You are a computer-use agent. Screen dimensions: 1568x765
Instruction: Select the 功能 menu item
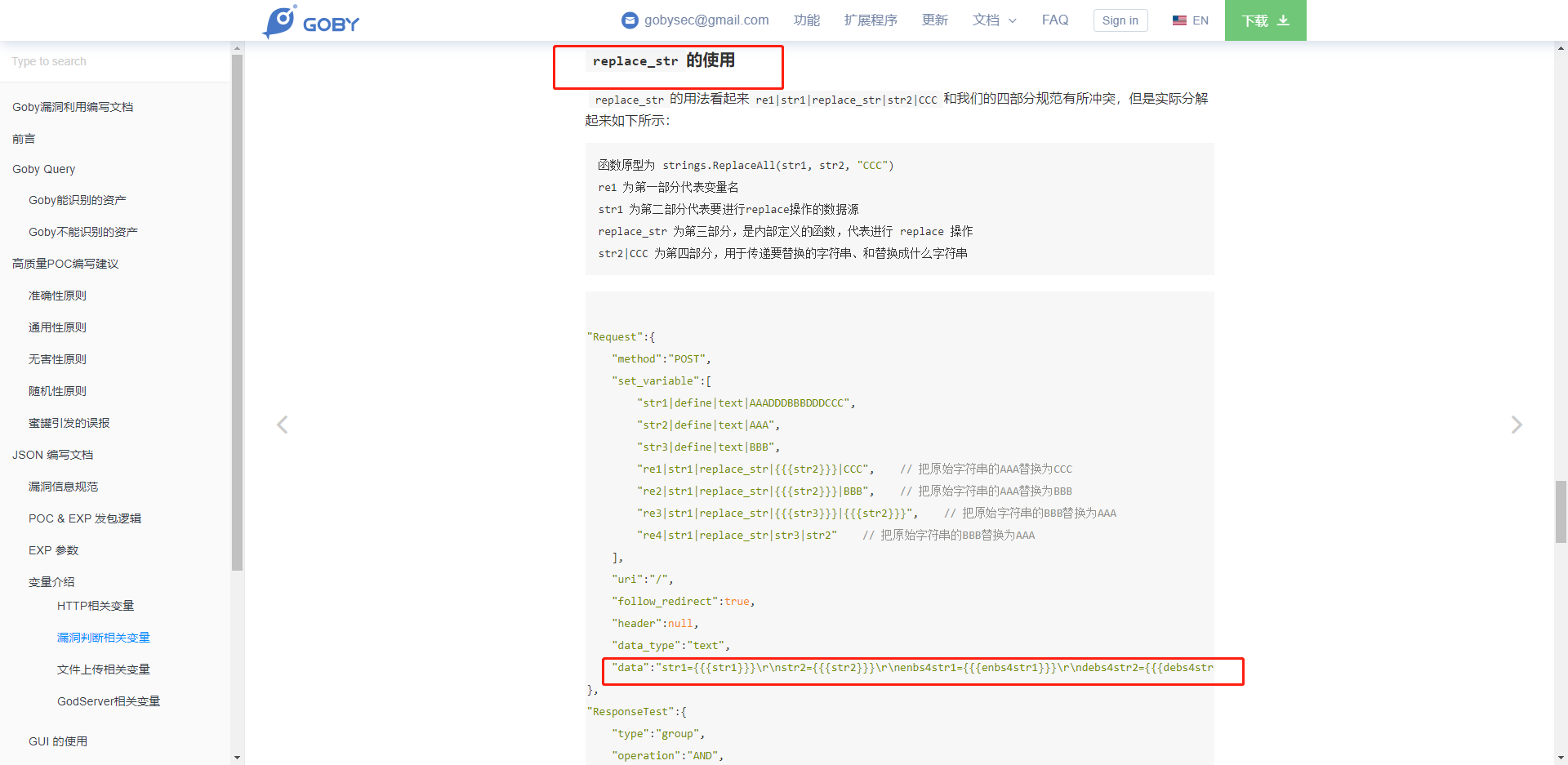point(807,20)
